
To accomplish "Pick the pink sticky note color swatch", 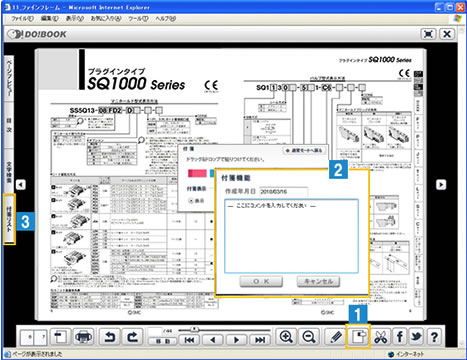I will click(197, 173).
